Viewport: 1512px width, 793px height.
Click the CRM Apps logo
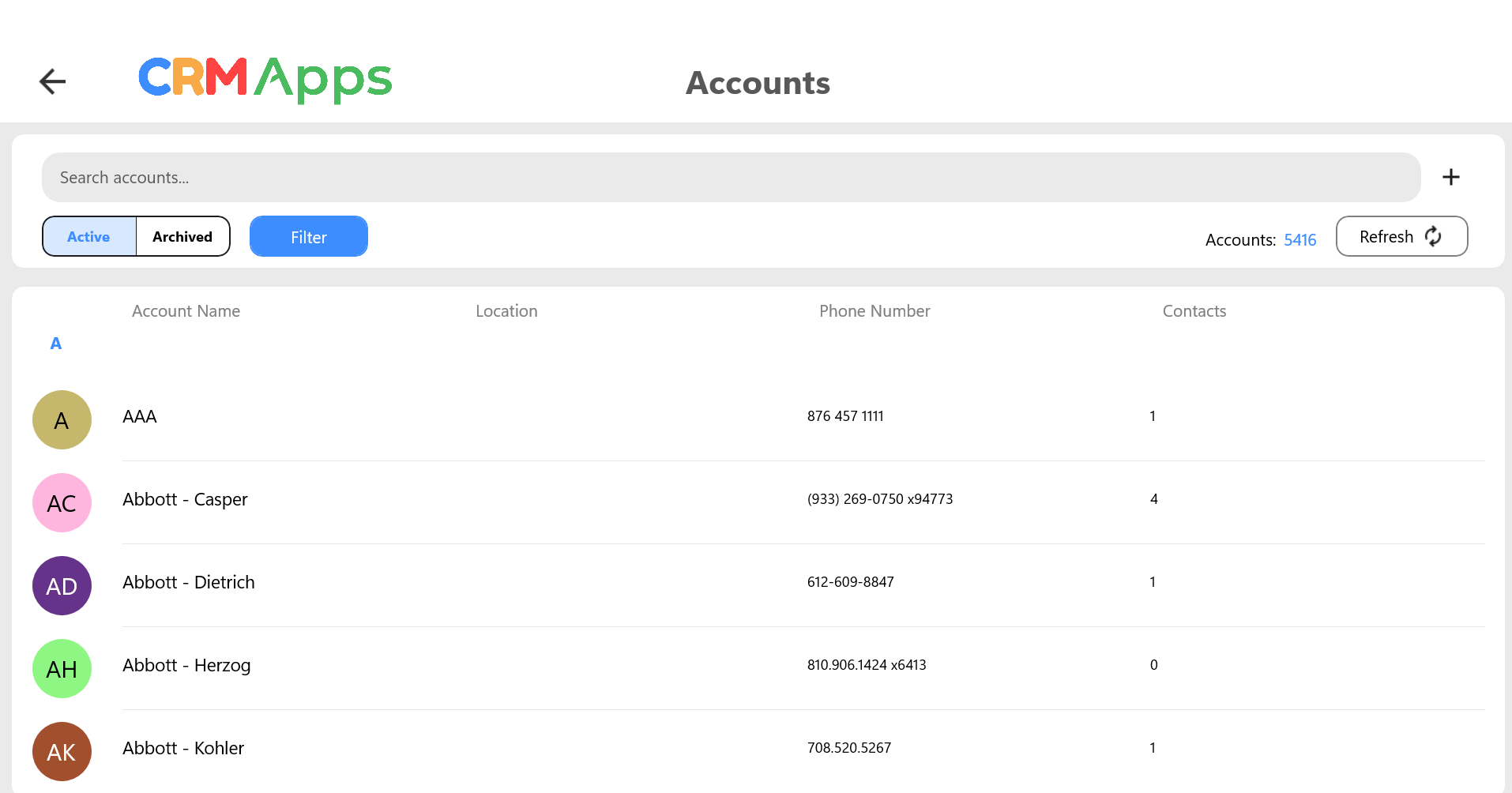click(x=265, y=80)
